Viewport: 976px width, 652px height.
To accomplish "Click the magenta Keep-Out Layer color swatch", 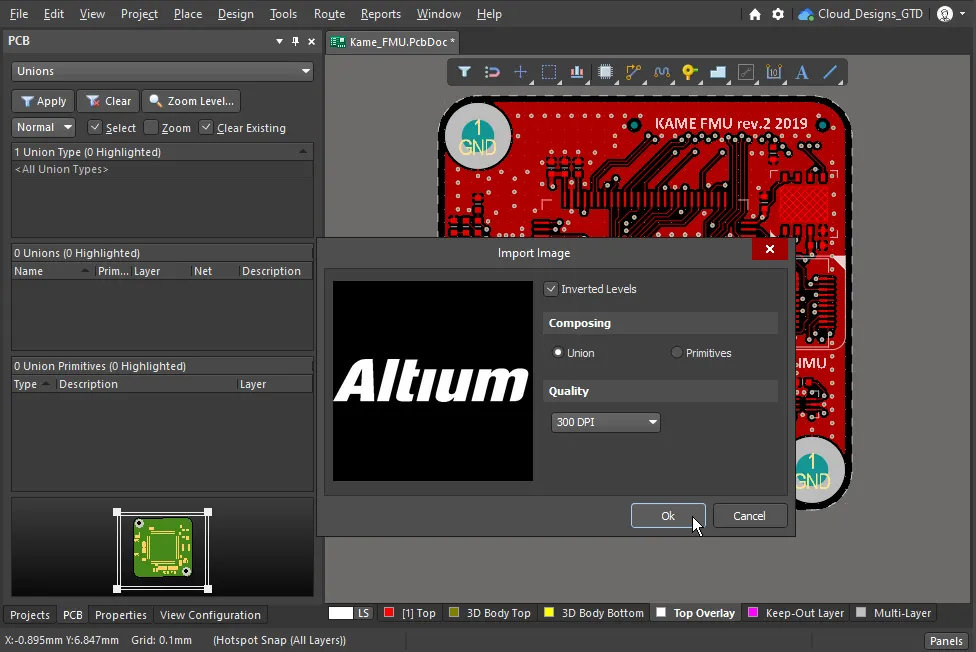I will [x=753, y=613].
